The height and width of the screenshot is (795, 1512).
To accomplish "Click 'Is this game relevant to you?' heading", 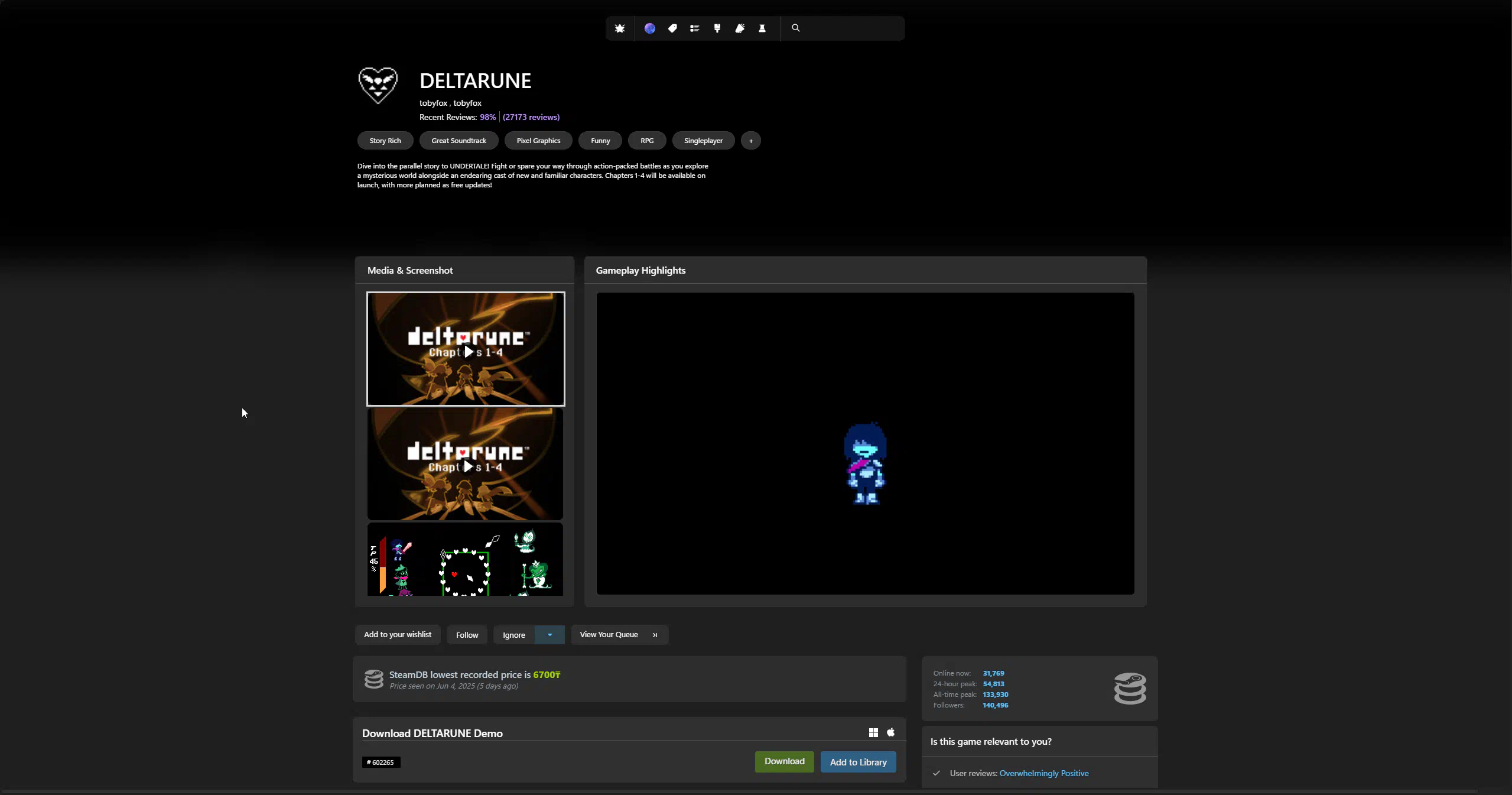I will coord(991,741).
